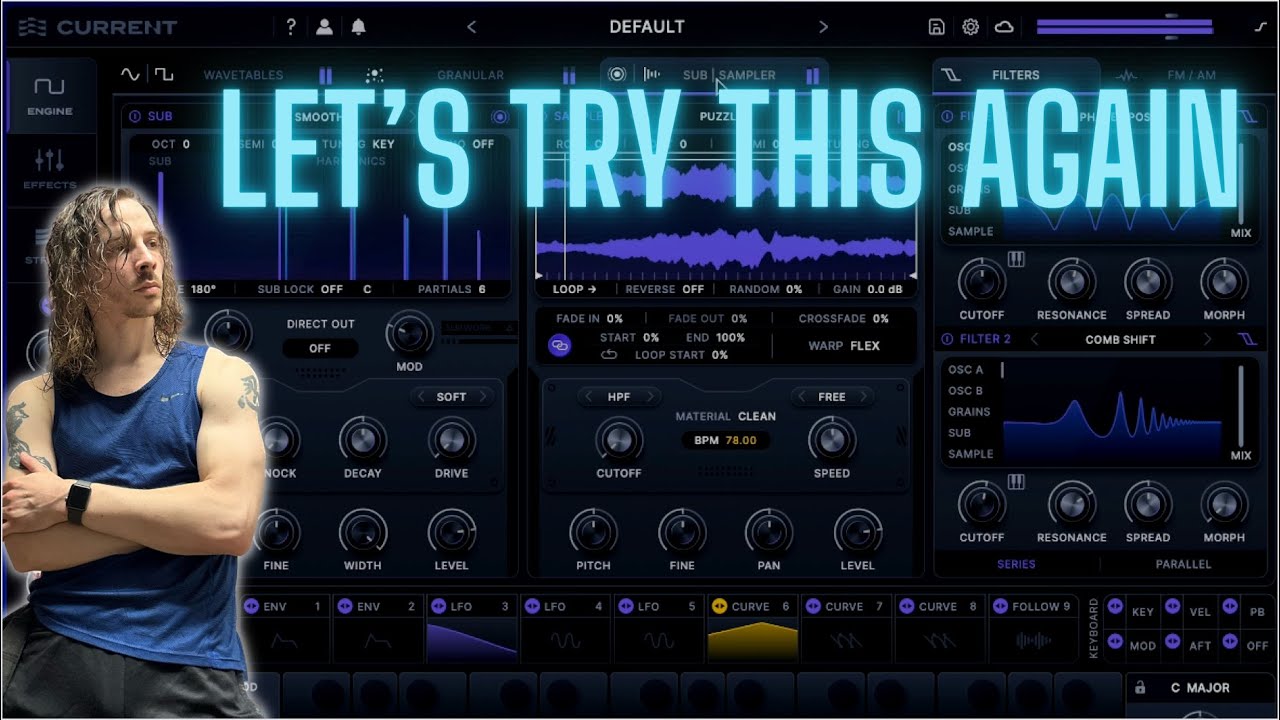Select next filter type right of HPF

[650, 397]
